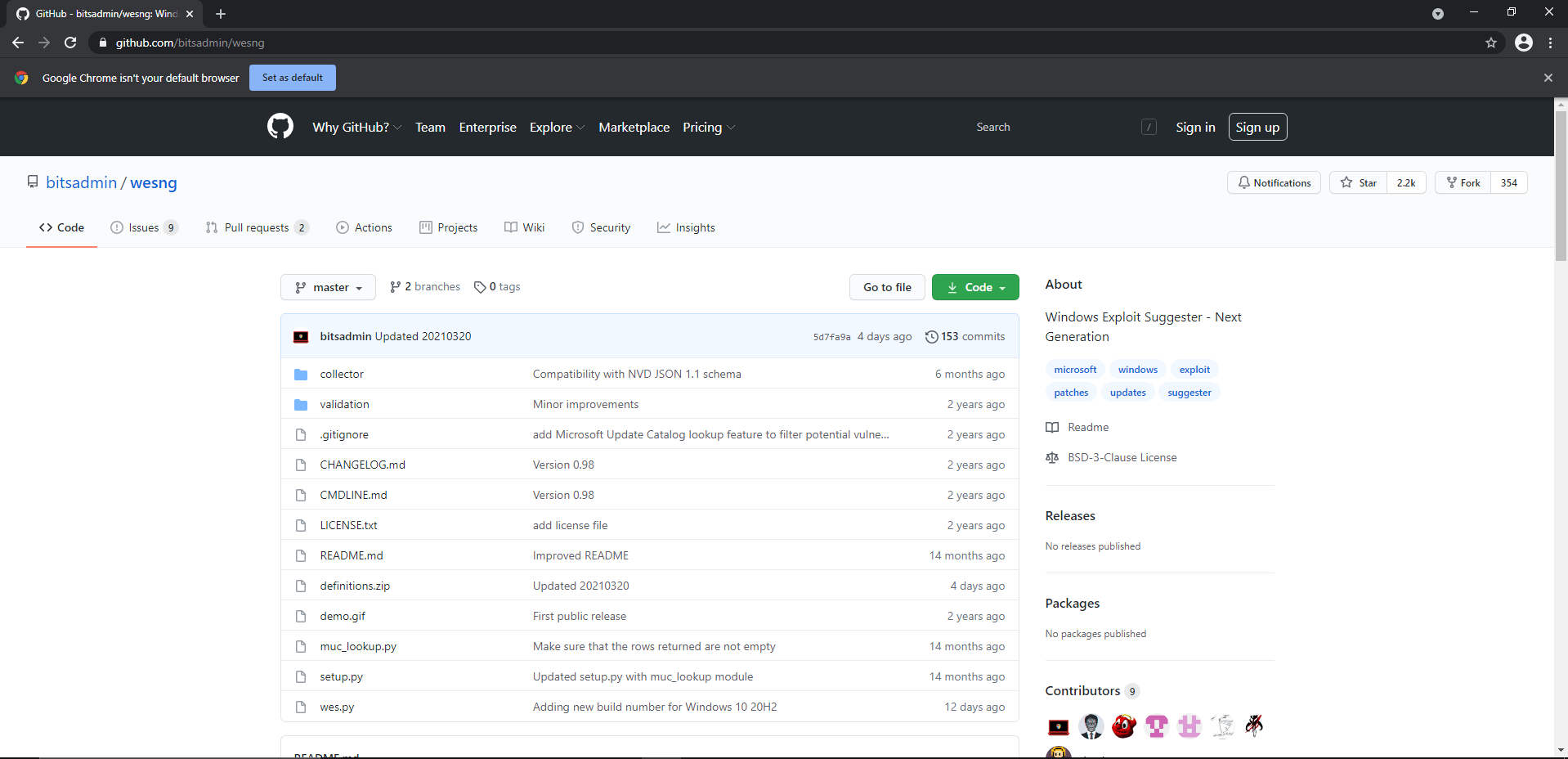The width and height of the screenshot is (1568, 759).
Task: Open setup.py file
Action: click(x=341, y=676)
